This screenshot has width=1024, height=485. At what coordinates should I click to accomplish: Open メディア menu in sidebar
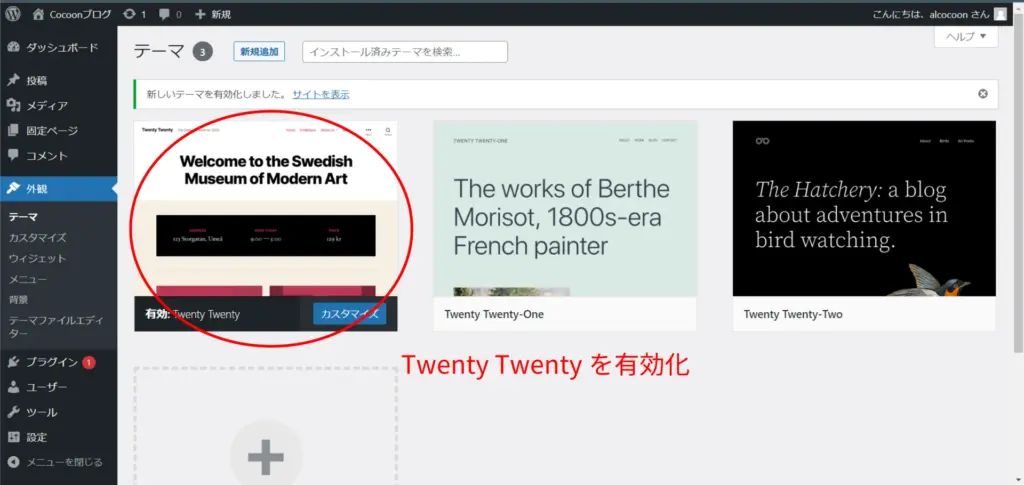click(x=59, y=106)
